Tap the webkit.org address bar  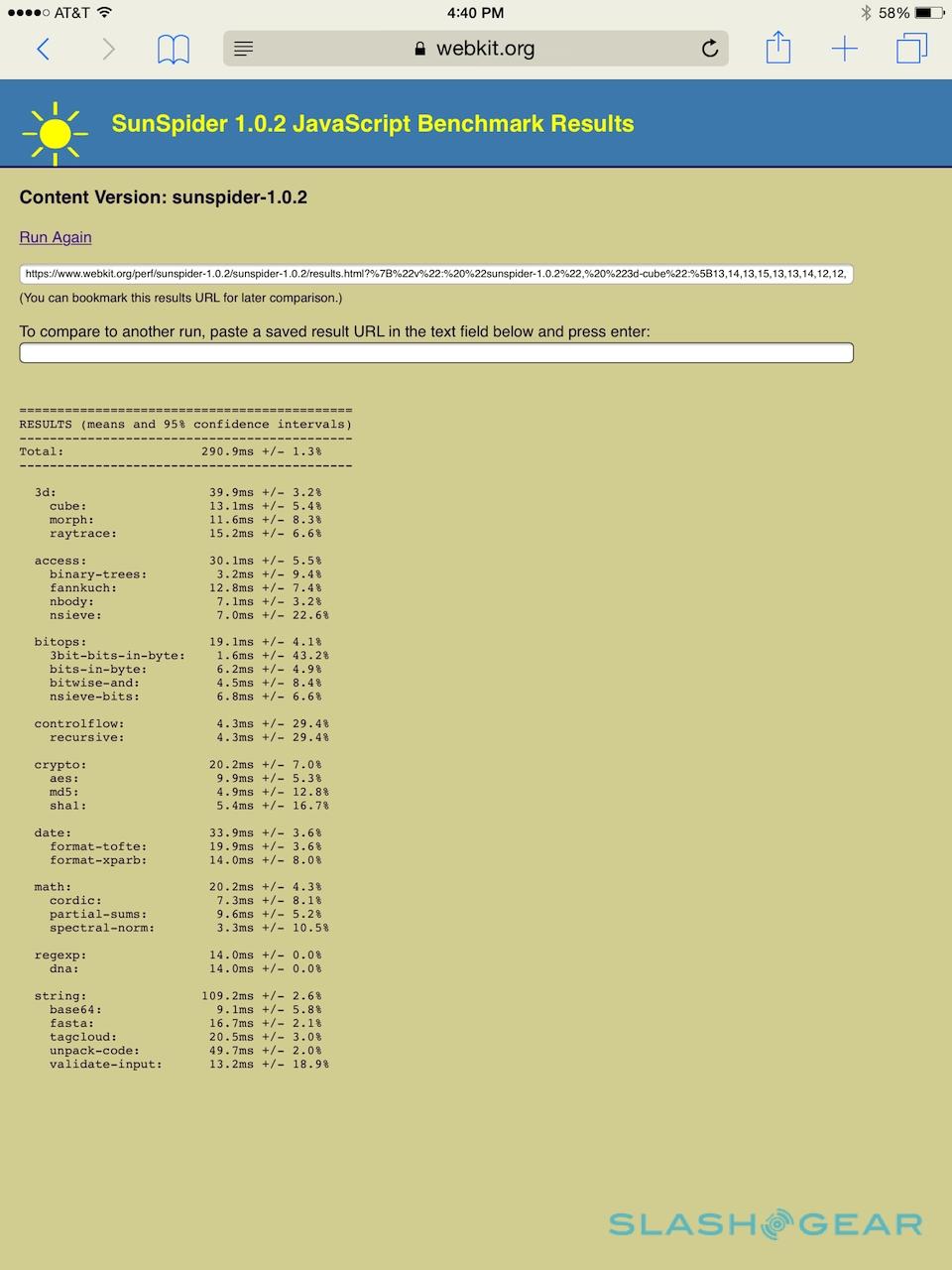[476, 49]
